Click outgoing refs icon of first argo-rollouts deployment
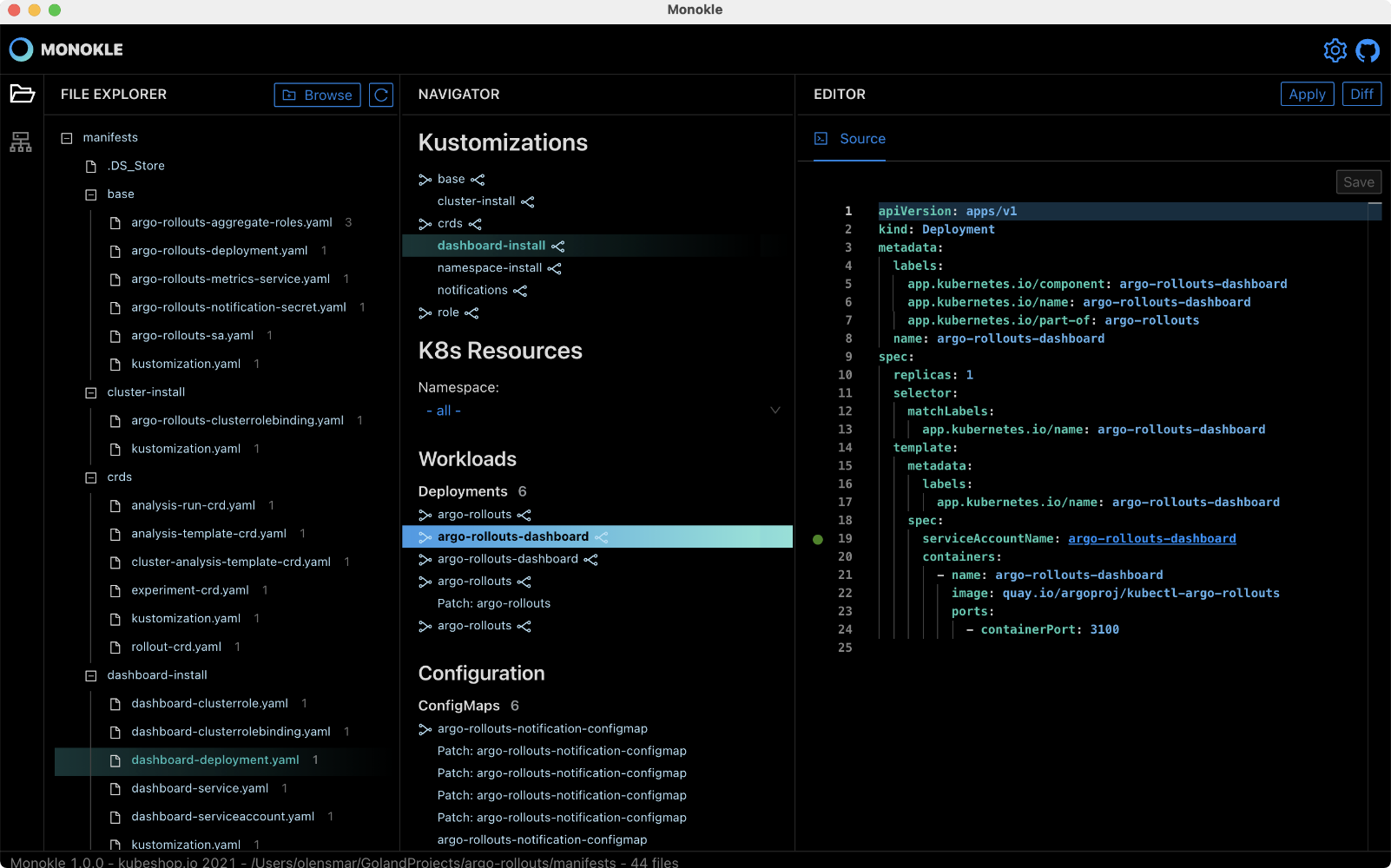 [x=524, y=515]
